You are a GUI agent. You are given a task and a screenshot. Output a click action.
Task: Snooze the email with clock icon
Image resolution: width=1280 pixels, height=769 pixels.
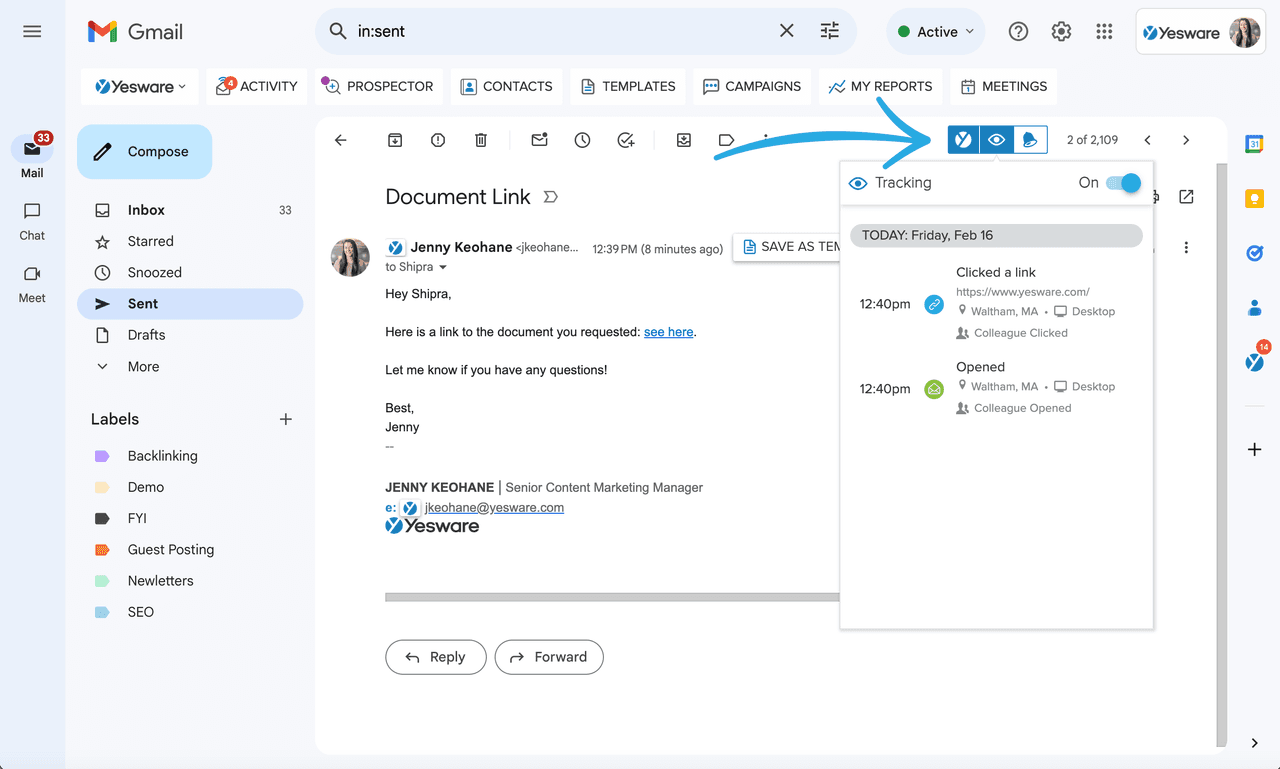[583, 140]
